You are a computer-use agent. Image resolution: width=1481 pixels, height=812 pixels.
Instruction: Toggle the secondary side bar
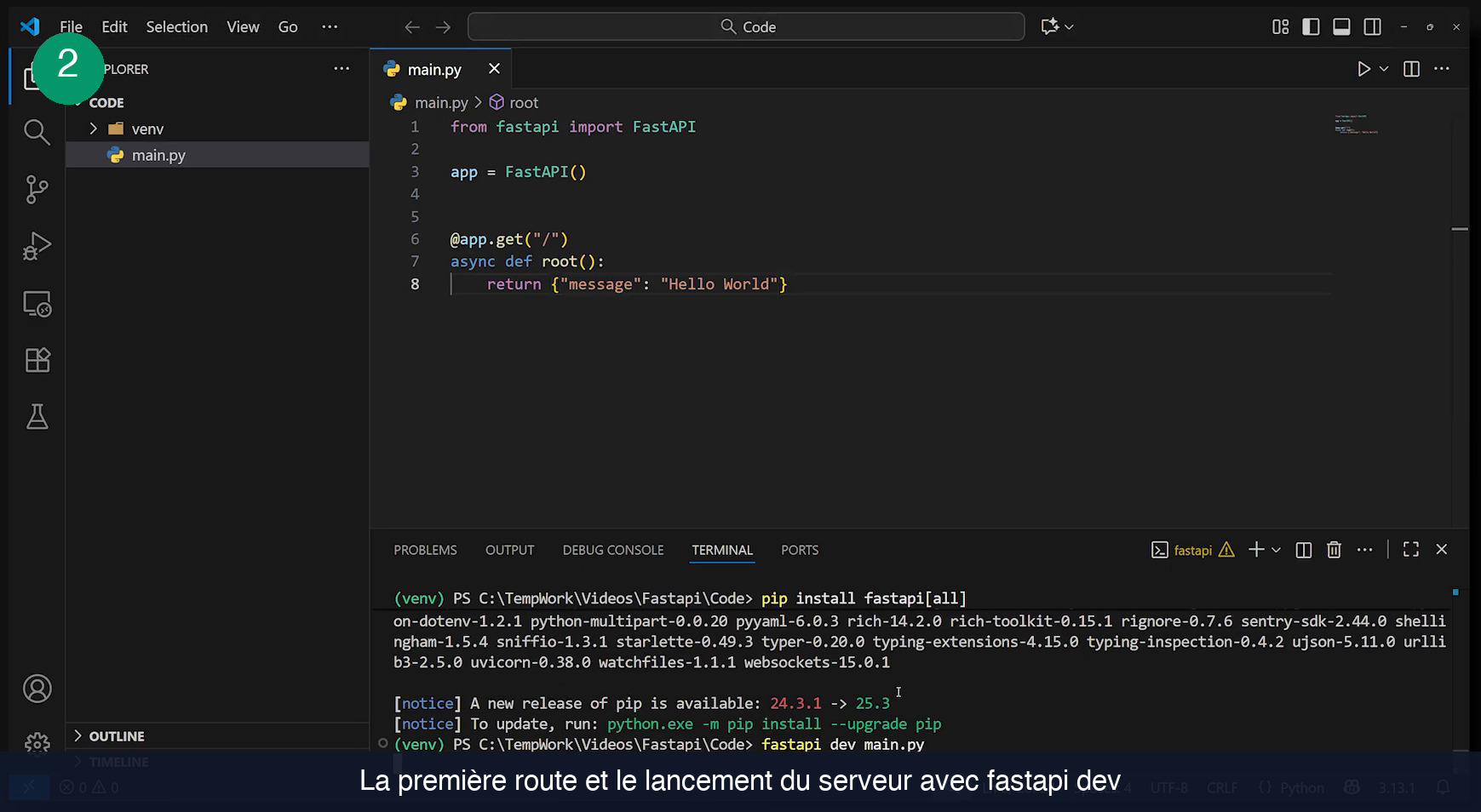[x=1372, y=27]
